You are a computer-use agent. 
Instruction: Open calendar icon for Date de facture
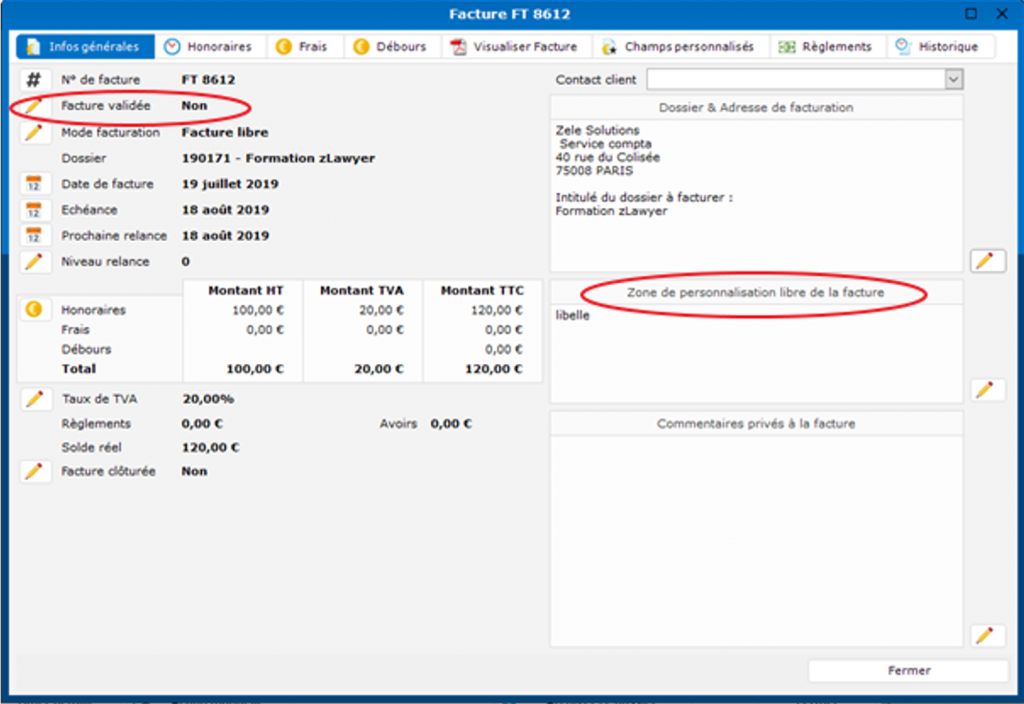(35, 184)
